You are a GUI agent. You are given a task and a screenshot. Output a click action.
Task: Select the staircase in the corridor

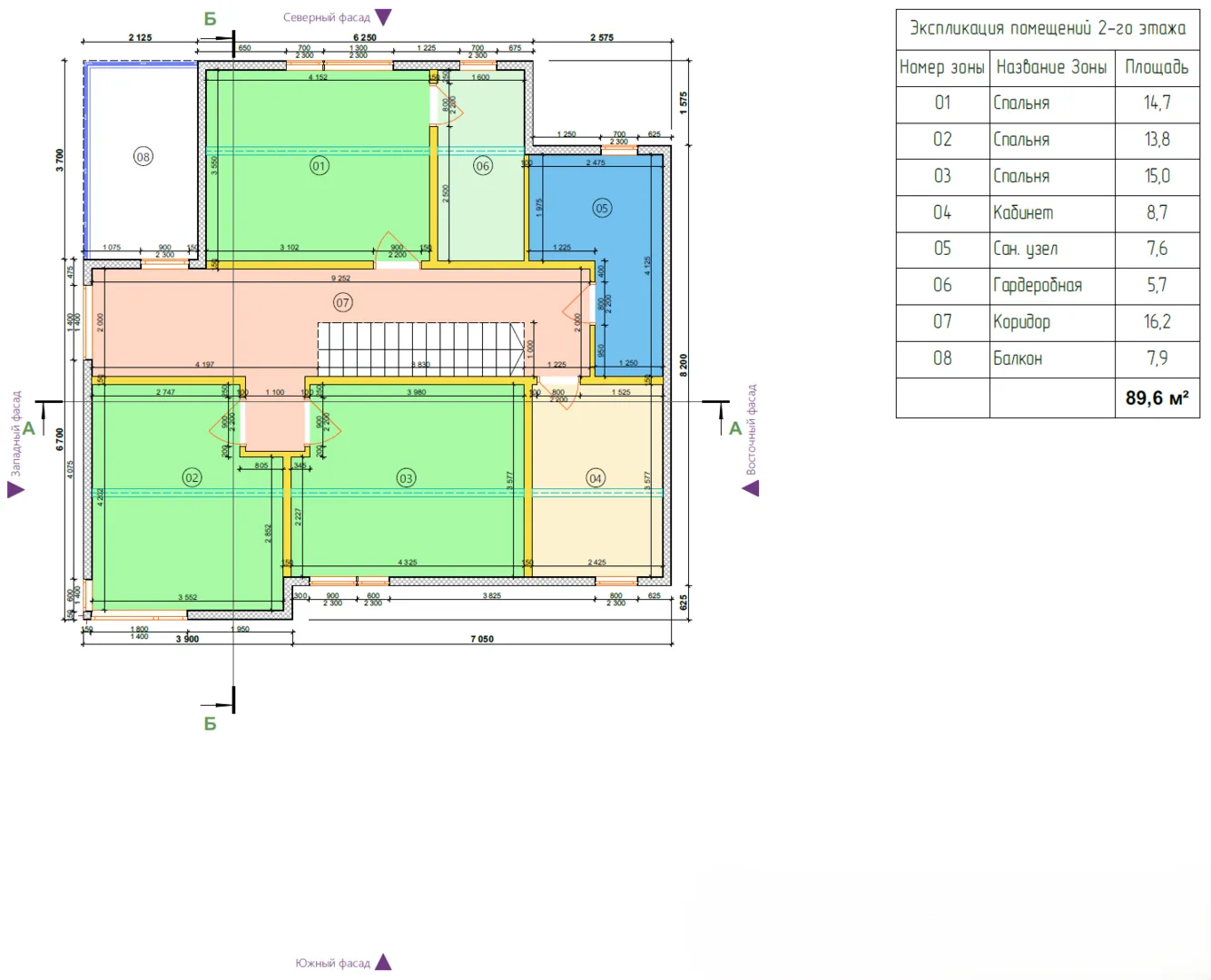pyautogui.click(x=421, y=349)
